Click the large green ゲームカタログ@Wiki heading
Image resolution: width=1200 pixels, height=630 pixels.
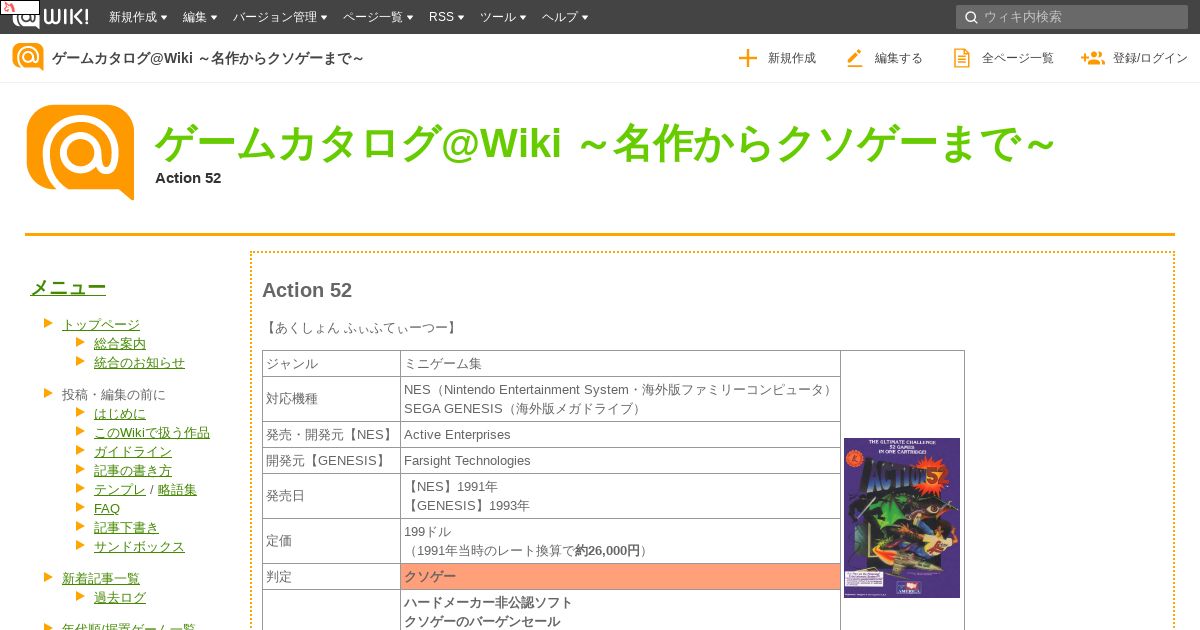(x=605, y=145)
